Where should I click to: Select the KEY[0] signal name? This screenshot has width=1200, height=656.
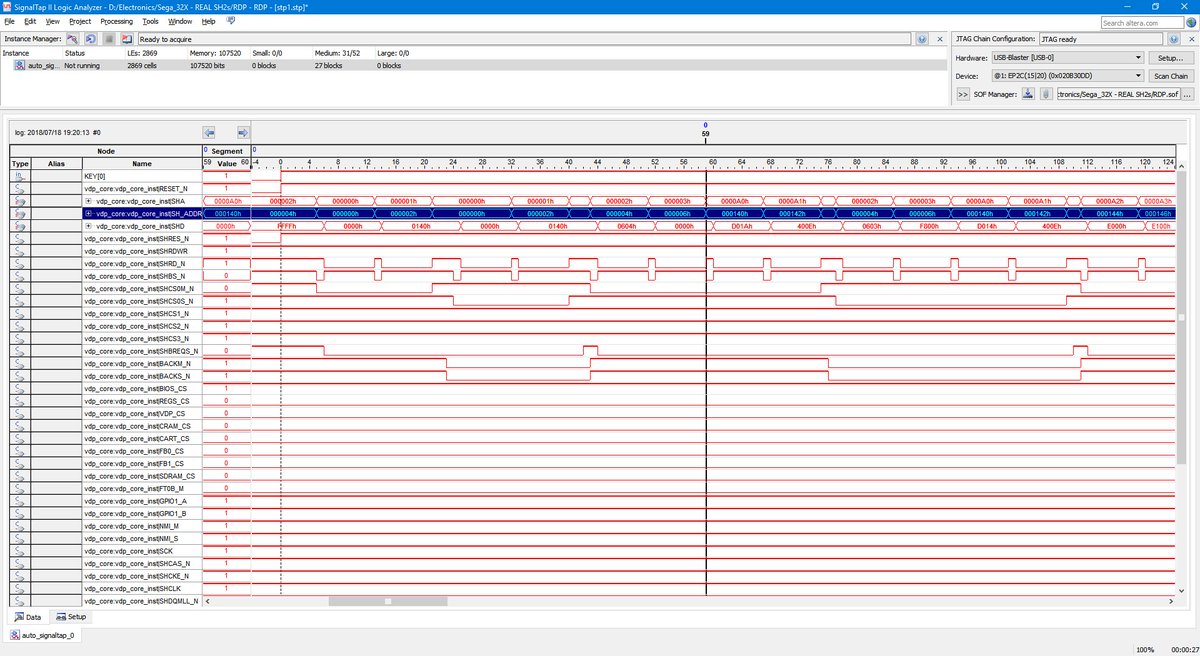coord(96,176)
